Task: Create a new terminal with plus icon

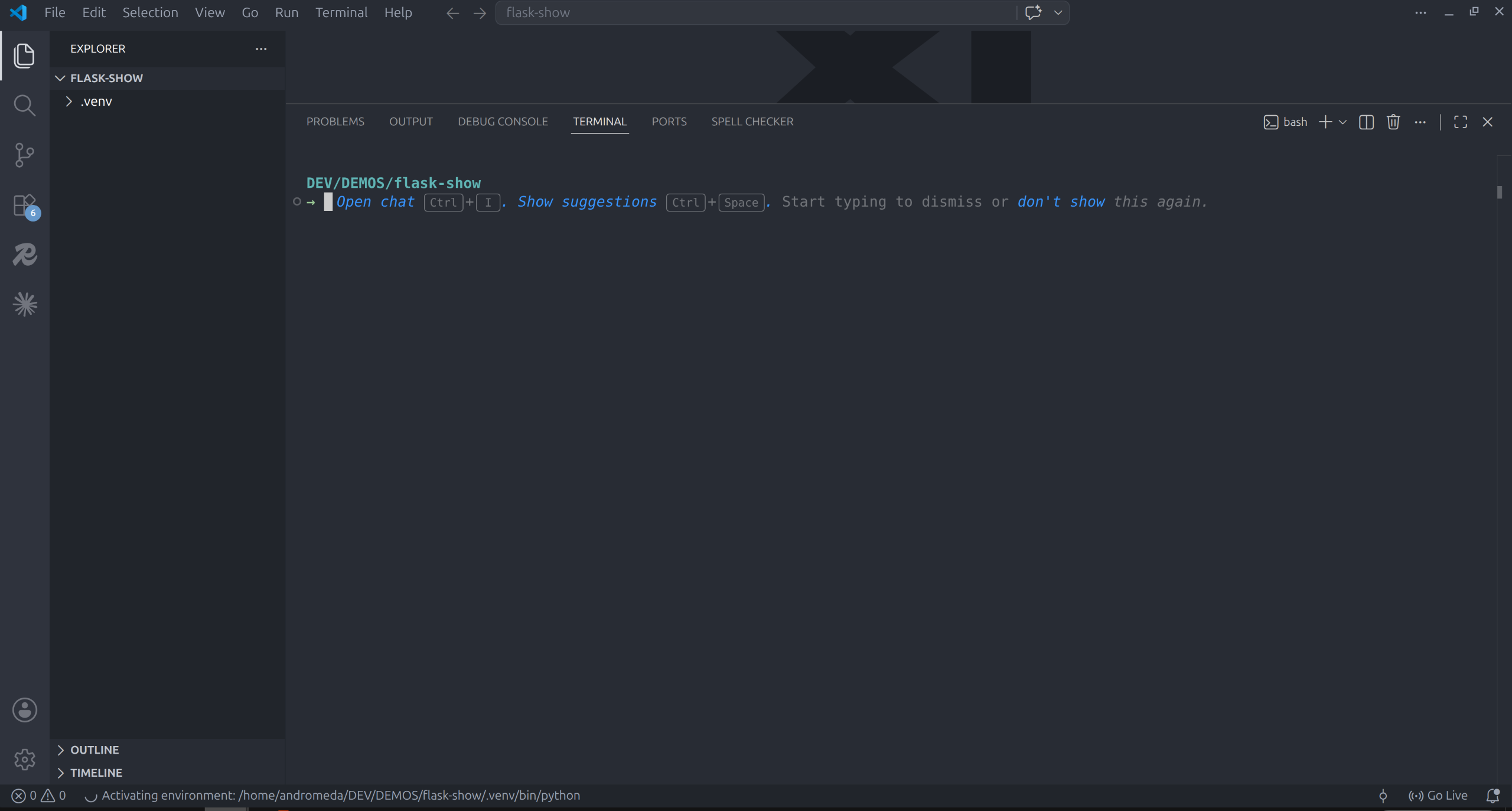Action: point(1325,122)
